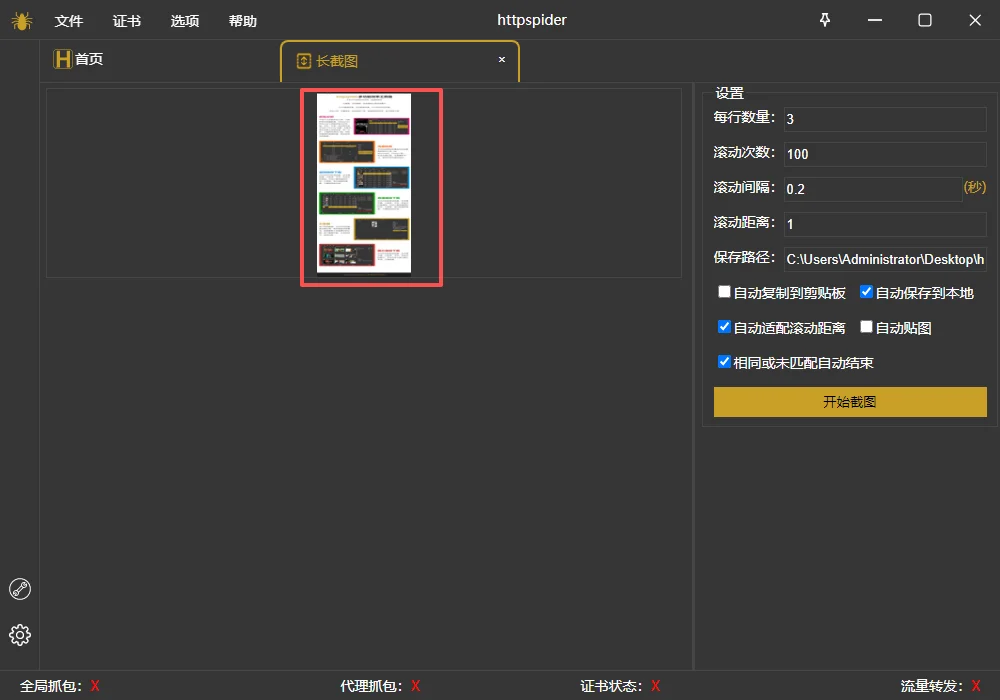Click the 滚动间隔 input field
This screenshot has width=1000, height=700.
(872, 189)
